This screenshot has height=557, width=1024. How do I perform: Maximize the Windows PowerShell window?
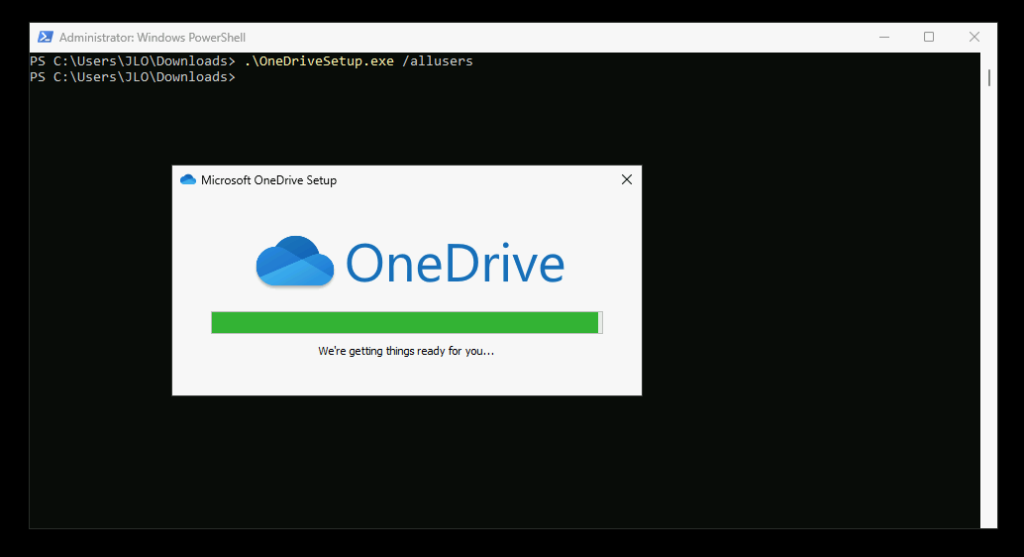(x=929, y=37)
